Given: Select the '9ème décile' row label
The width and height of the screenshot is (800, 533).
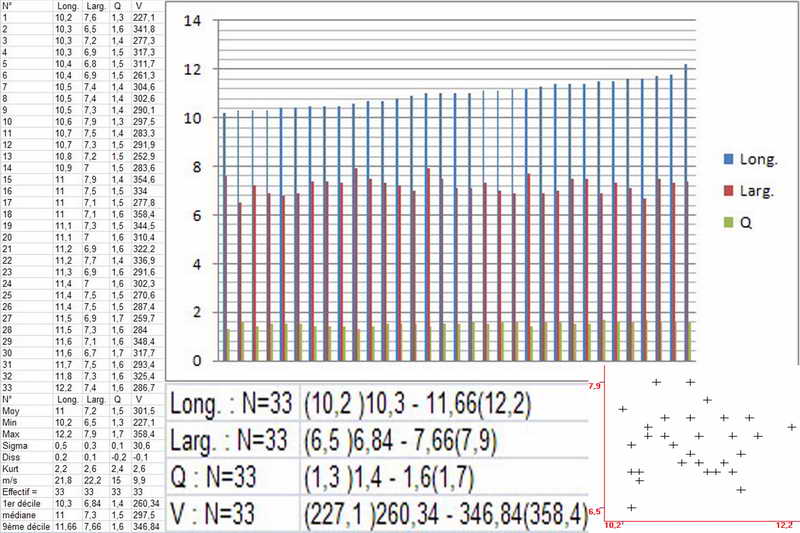Looking at the screenshot, I should click(24, 527).
